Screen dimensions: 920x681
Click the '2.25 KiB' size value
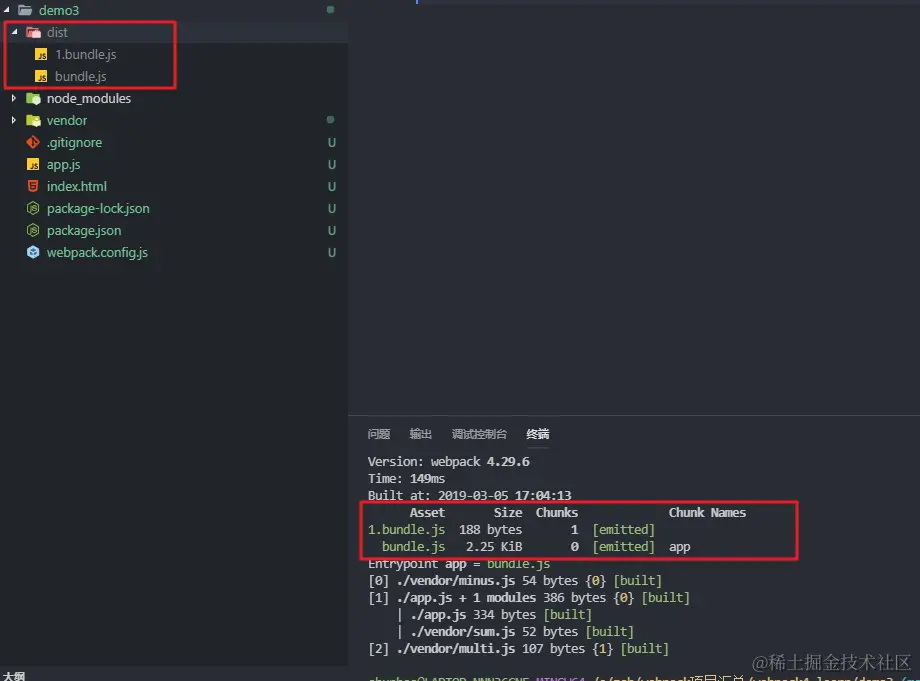pyautogui.click(x=493, y=547)
